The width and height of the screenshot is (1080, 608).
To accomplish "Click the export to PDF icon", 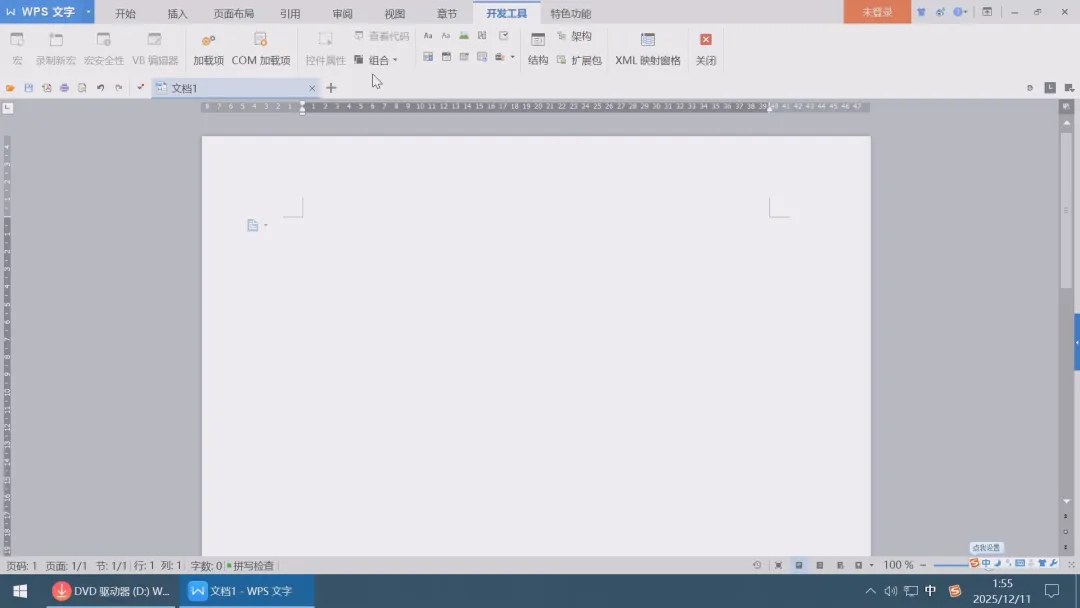I will pyautogui.click(x=46, y=87).
